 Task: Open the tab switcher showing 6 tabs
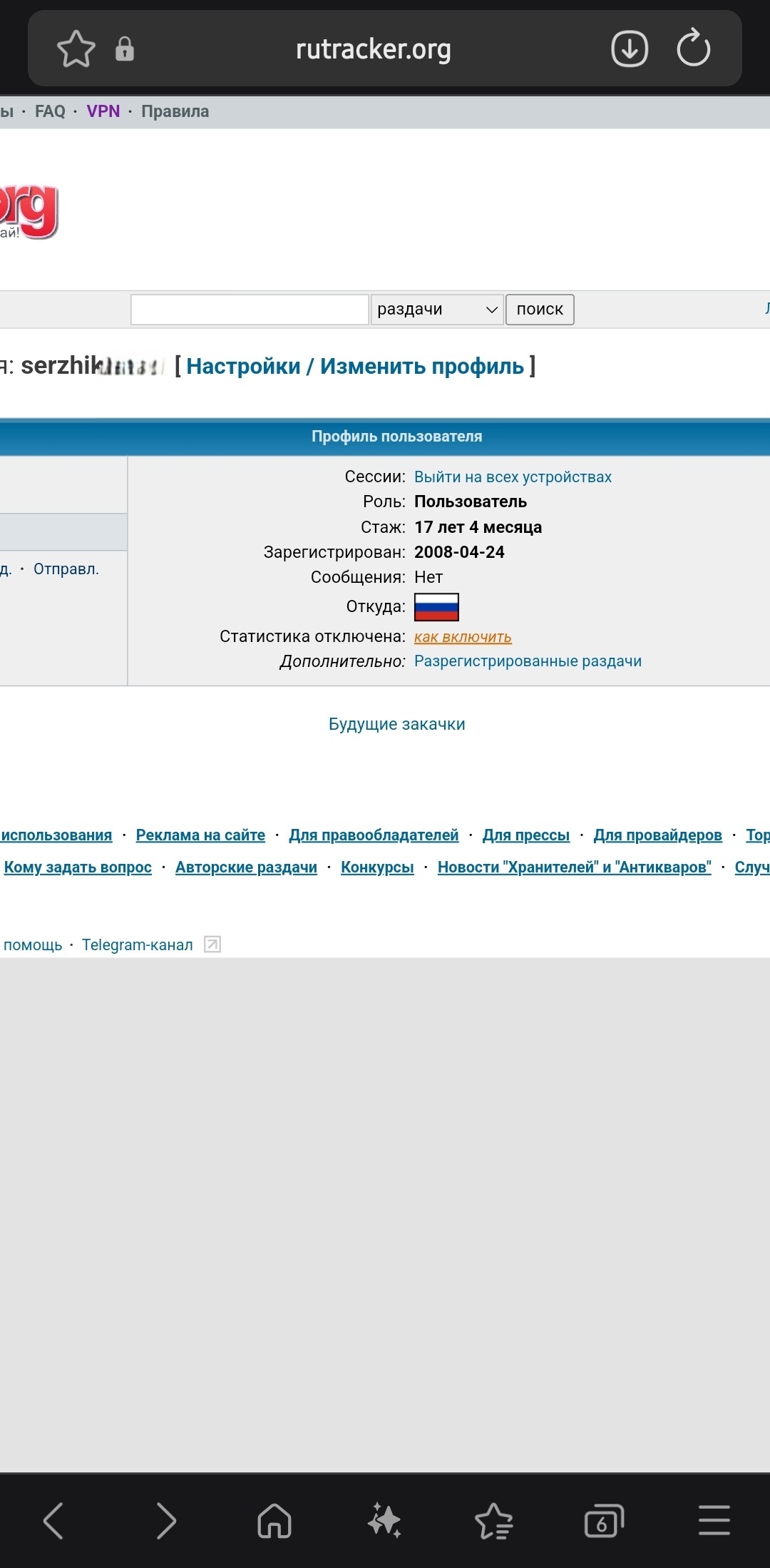pyautogui.click(x=603, y=1520)
